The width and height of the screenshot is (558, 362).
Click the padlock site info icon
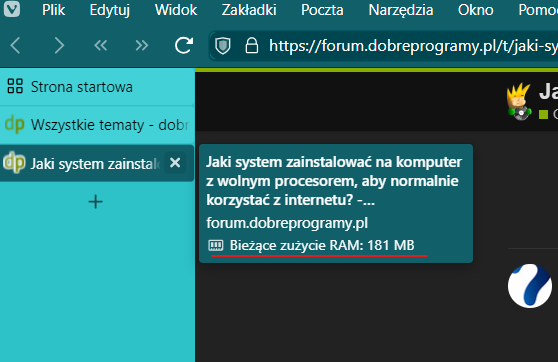pos(252,45)
